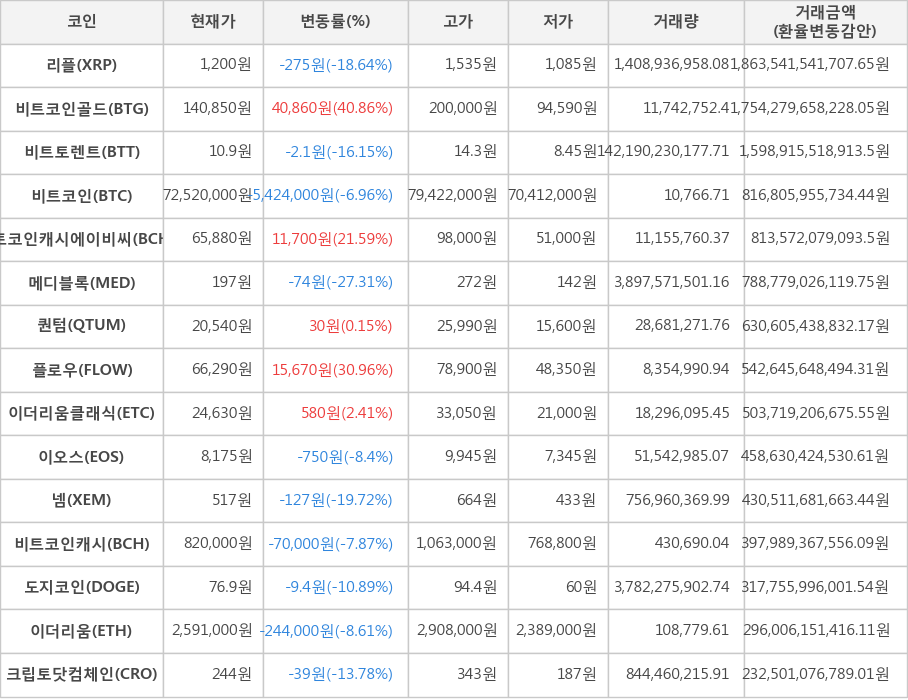This screenshot has height=700, width=908.
Task: Click the 저가 column header
Action: pyautogui.click(x=558, y=22)
